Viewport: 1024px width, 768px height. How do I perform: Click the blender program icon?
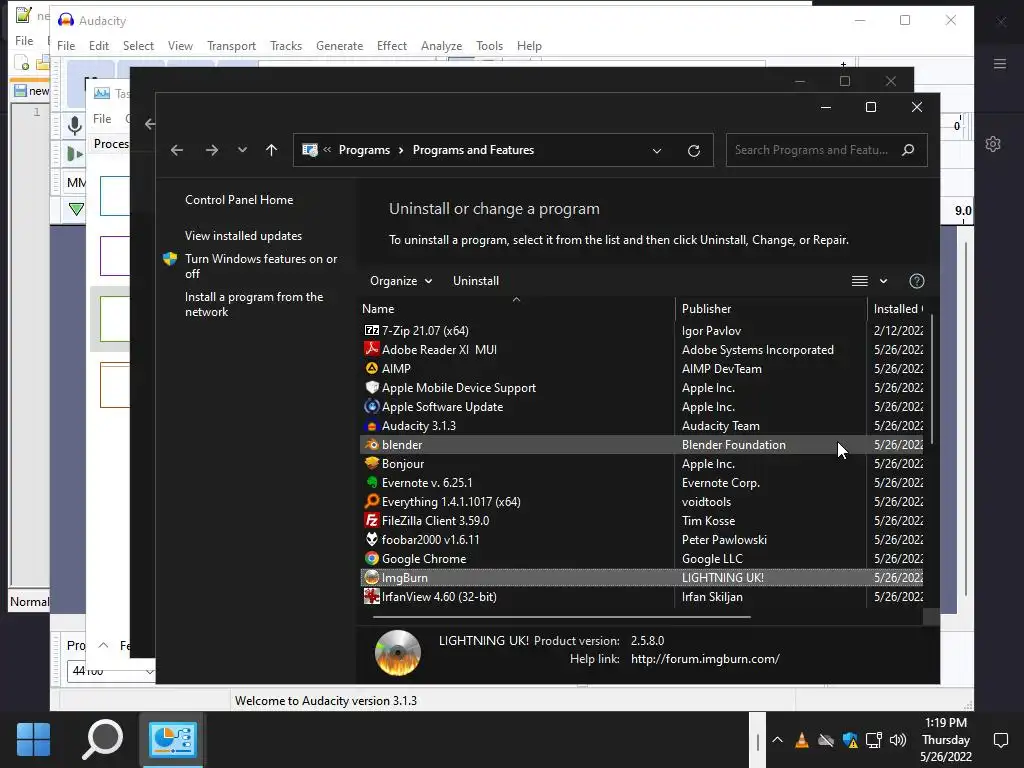pos(372,445)
